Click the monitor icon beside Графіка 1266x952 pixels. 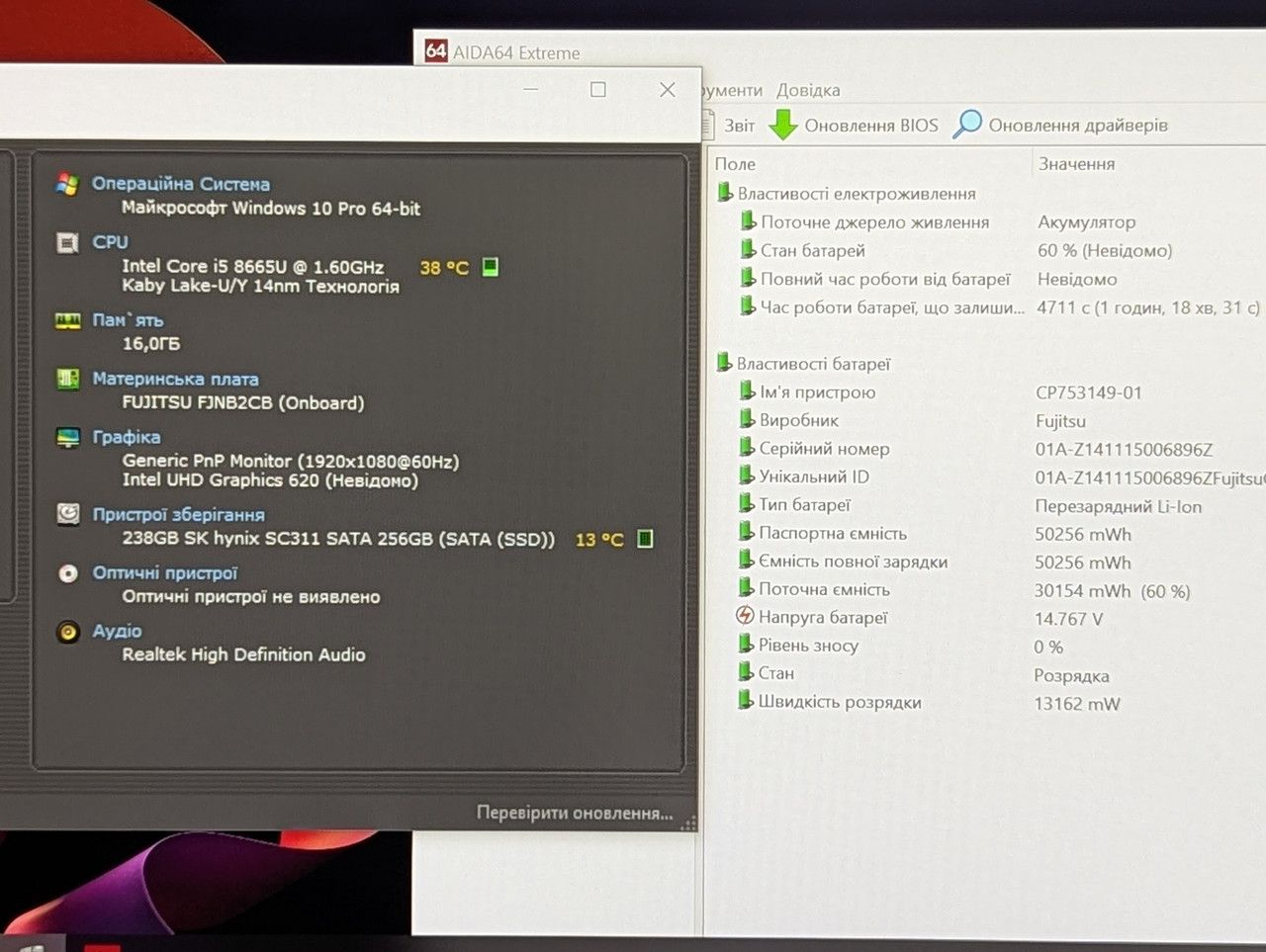tap(67, 437)
